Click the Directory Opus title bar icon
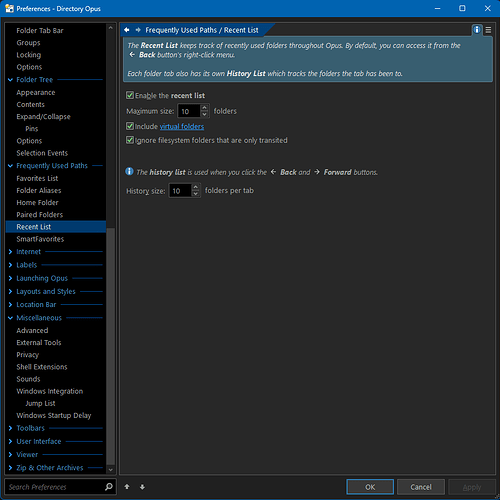This screenshot has width=500, height=500. click(9, 8)
